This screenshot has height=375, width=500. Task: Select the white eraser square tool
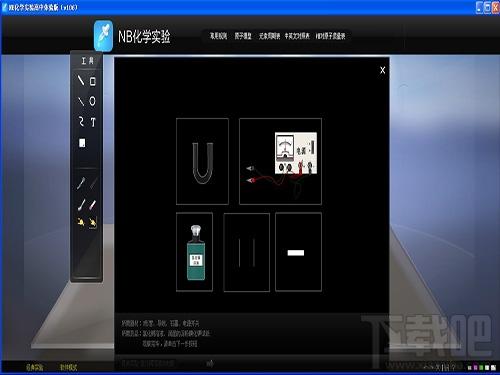point(82,143)
